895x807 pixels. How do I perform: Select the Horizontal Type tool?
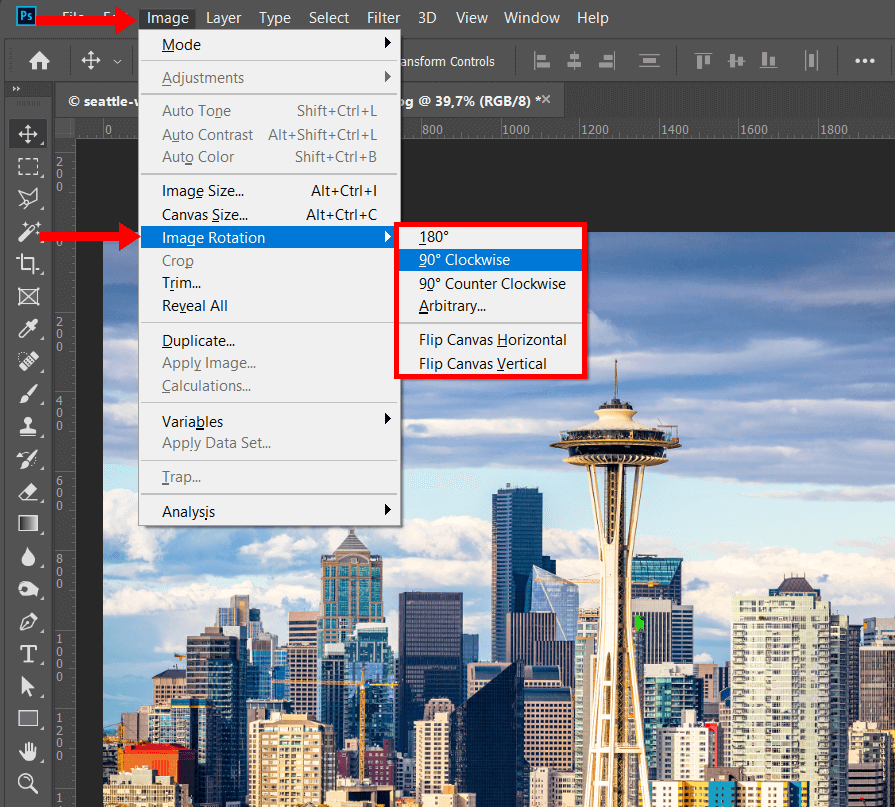(x=30, y=654)
